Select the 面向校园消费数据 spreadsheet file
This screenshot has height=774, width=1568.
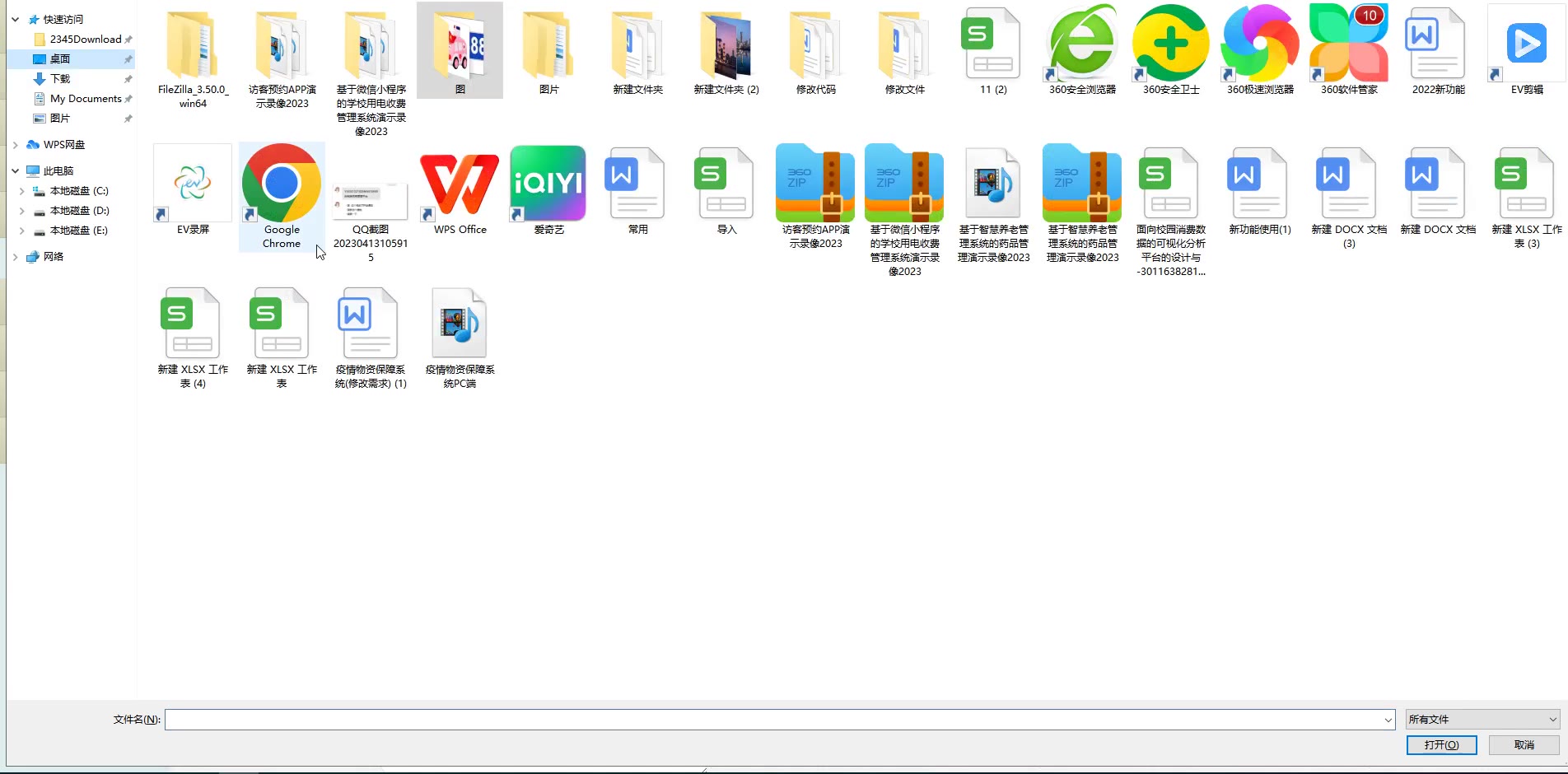pyautogui.click(x=1171, y=211)
